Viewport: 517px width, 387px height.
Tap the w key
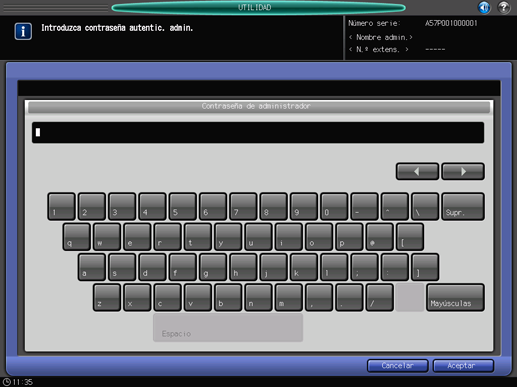click(107, 237)
